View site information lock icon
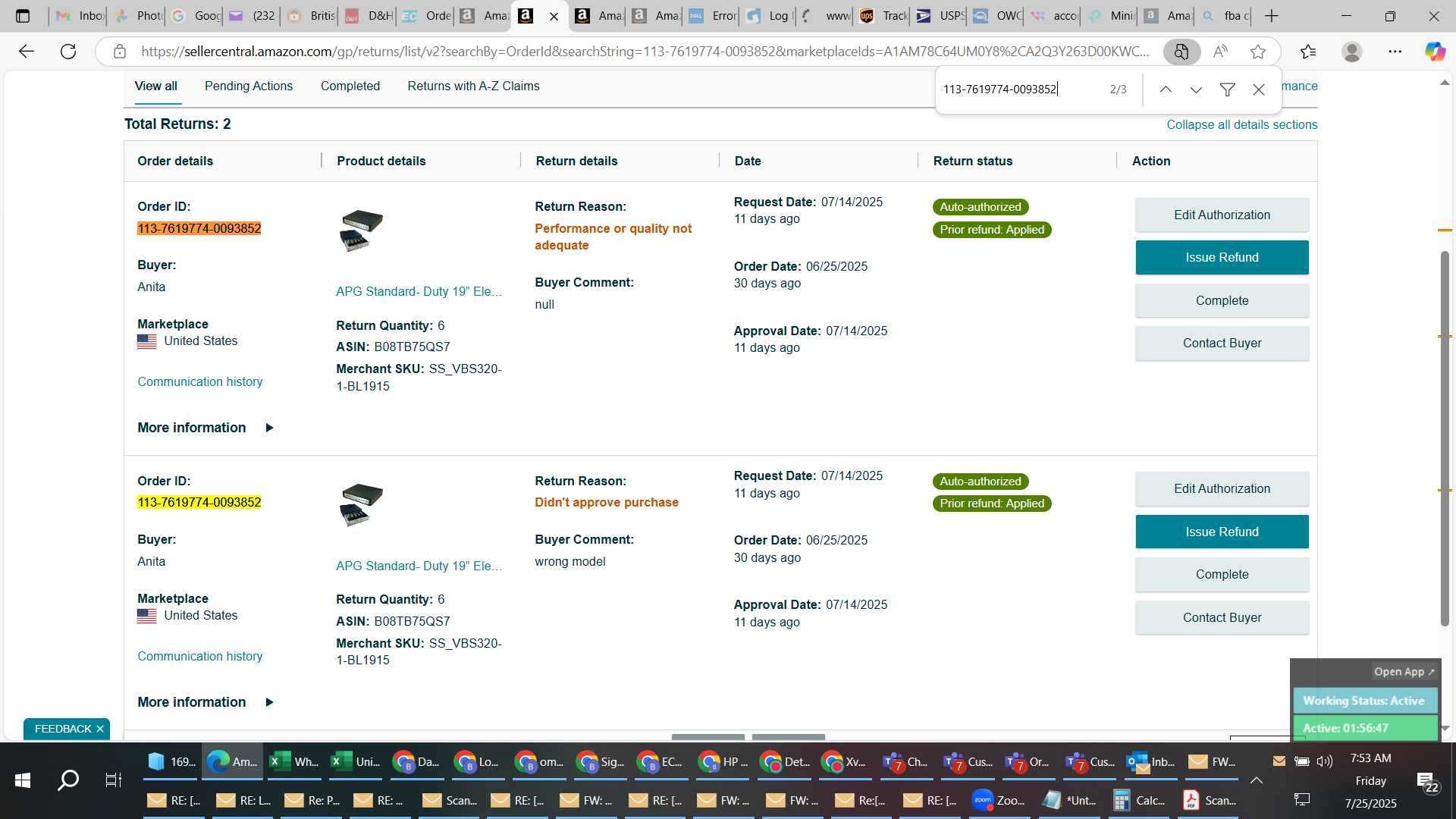Screen dimensions: 1456x819 [x=120, y=52]
